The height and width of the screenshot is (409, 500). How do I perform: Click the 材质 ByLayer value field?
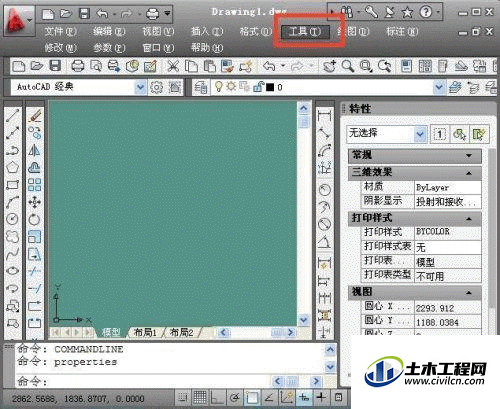click(447, 187)
